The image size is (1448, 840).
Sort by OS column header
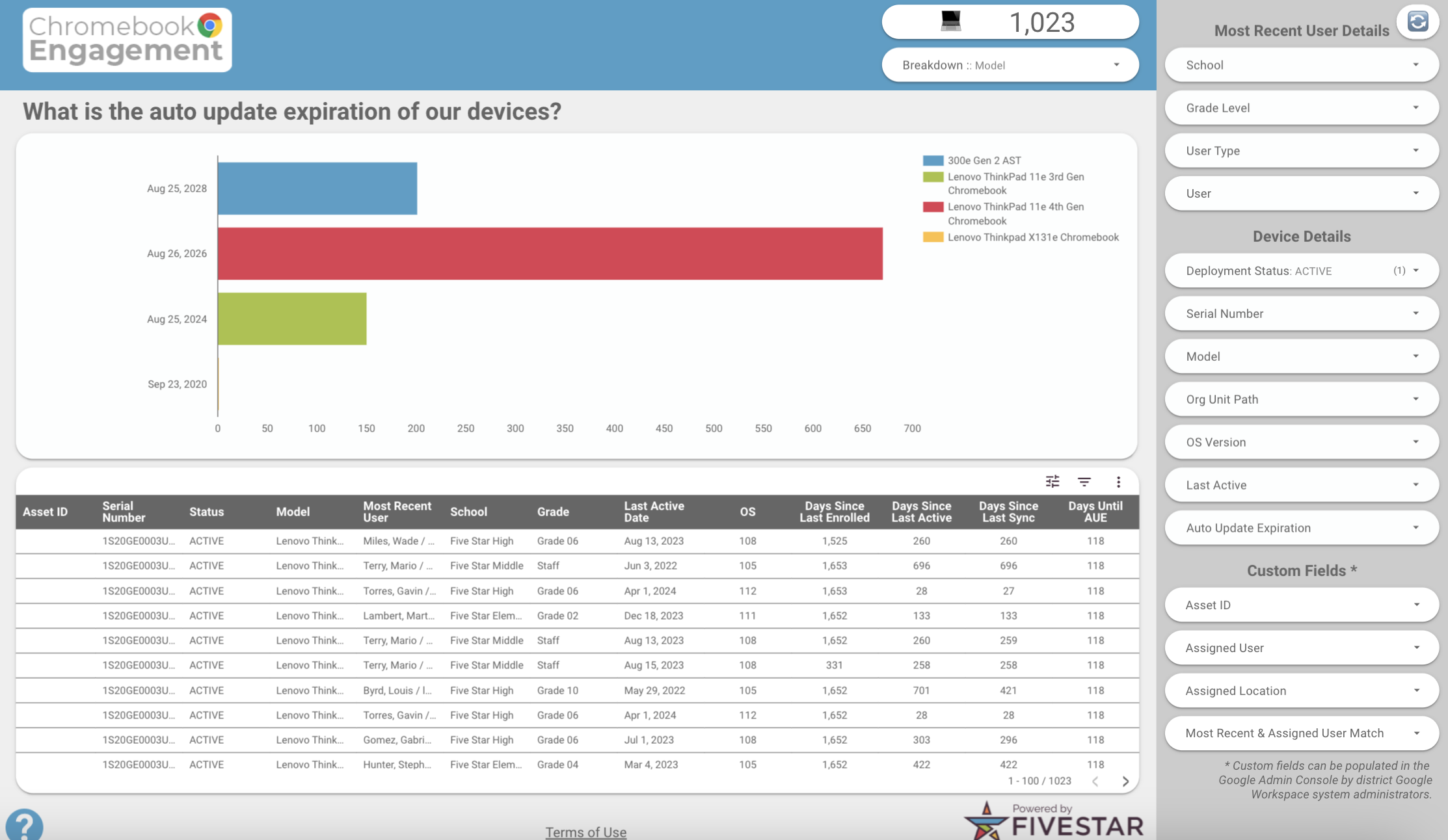tap(747, 512)
